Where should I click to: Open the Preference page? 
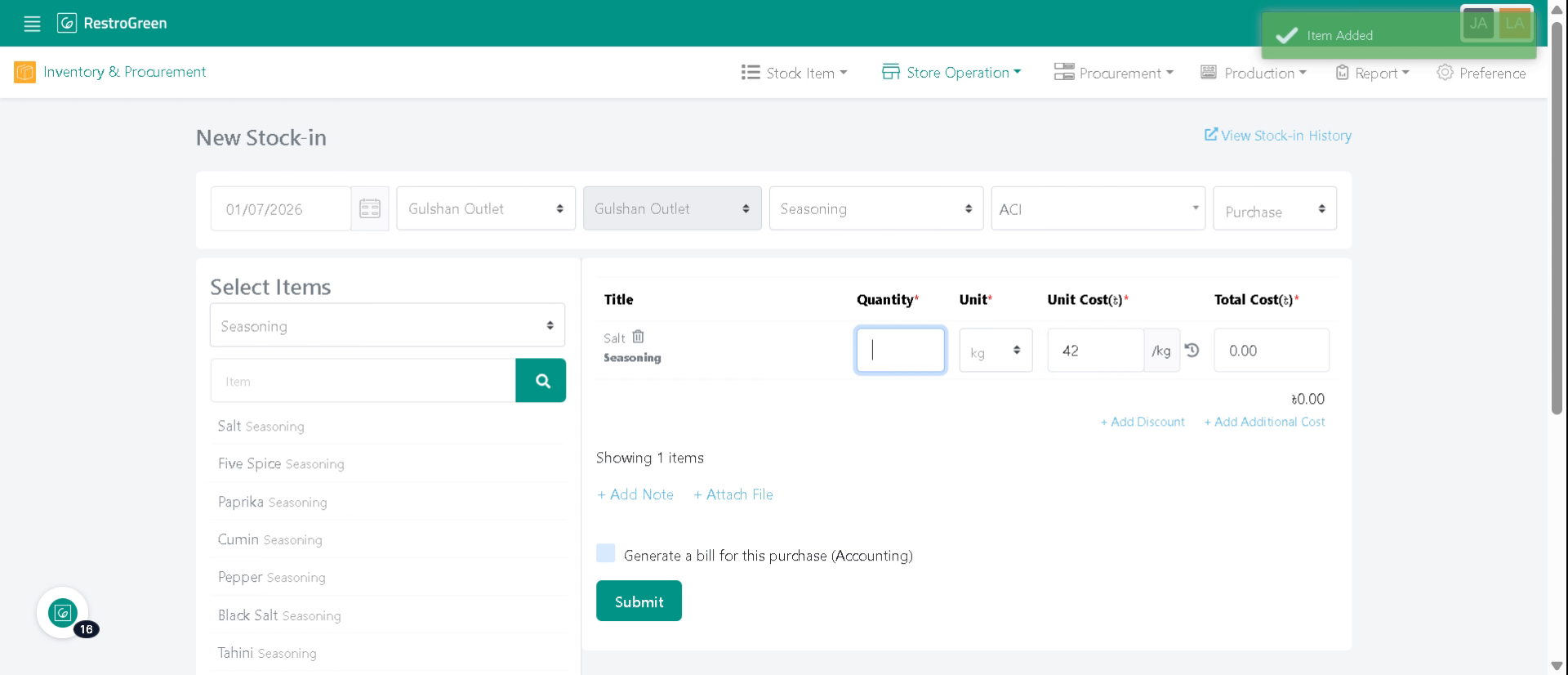[1481, 73]
